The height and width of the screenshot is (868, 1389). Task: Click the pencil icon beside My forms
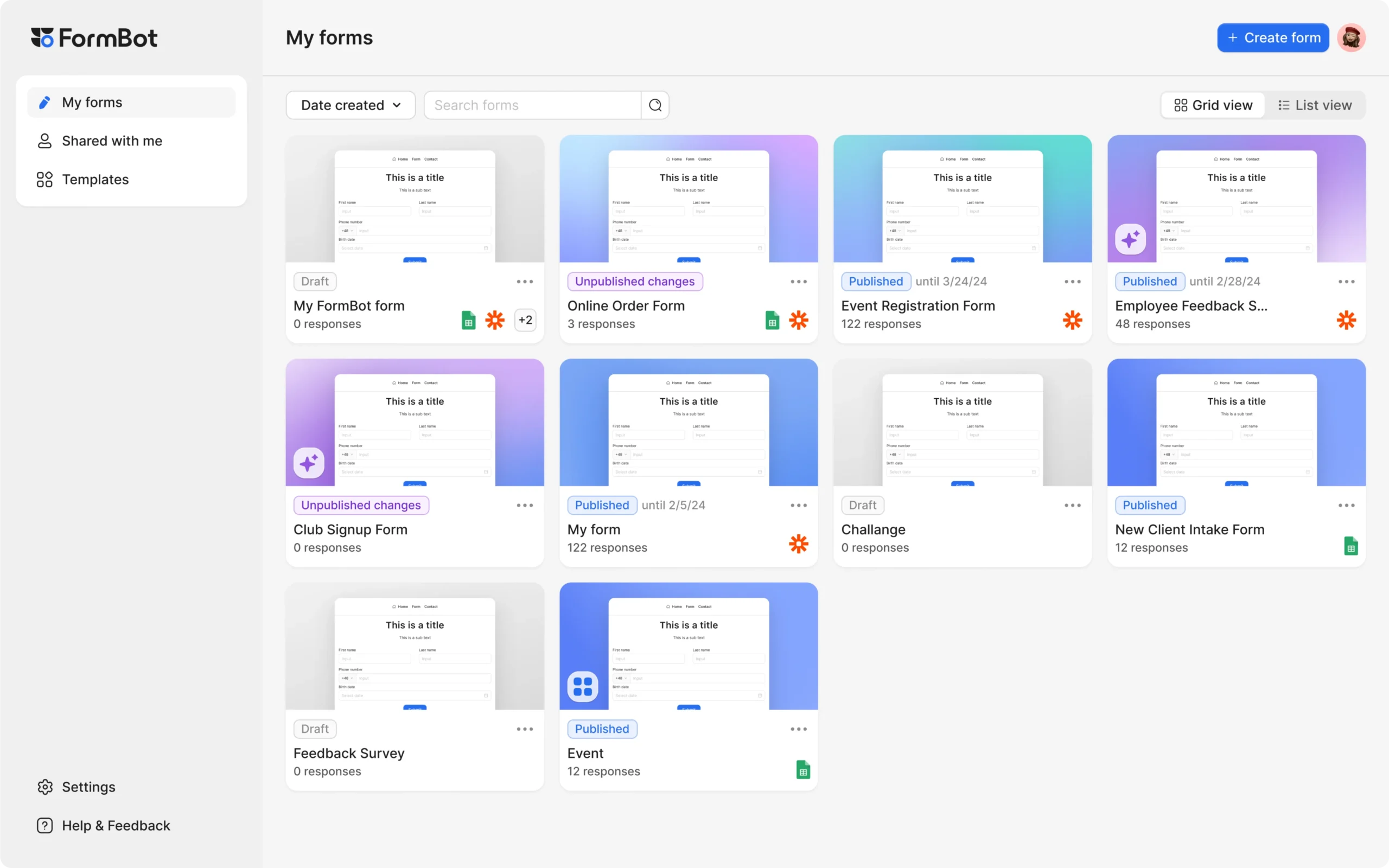[44, 102]
